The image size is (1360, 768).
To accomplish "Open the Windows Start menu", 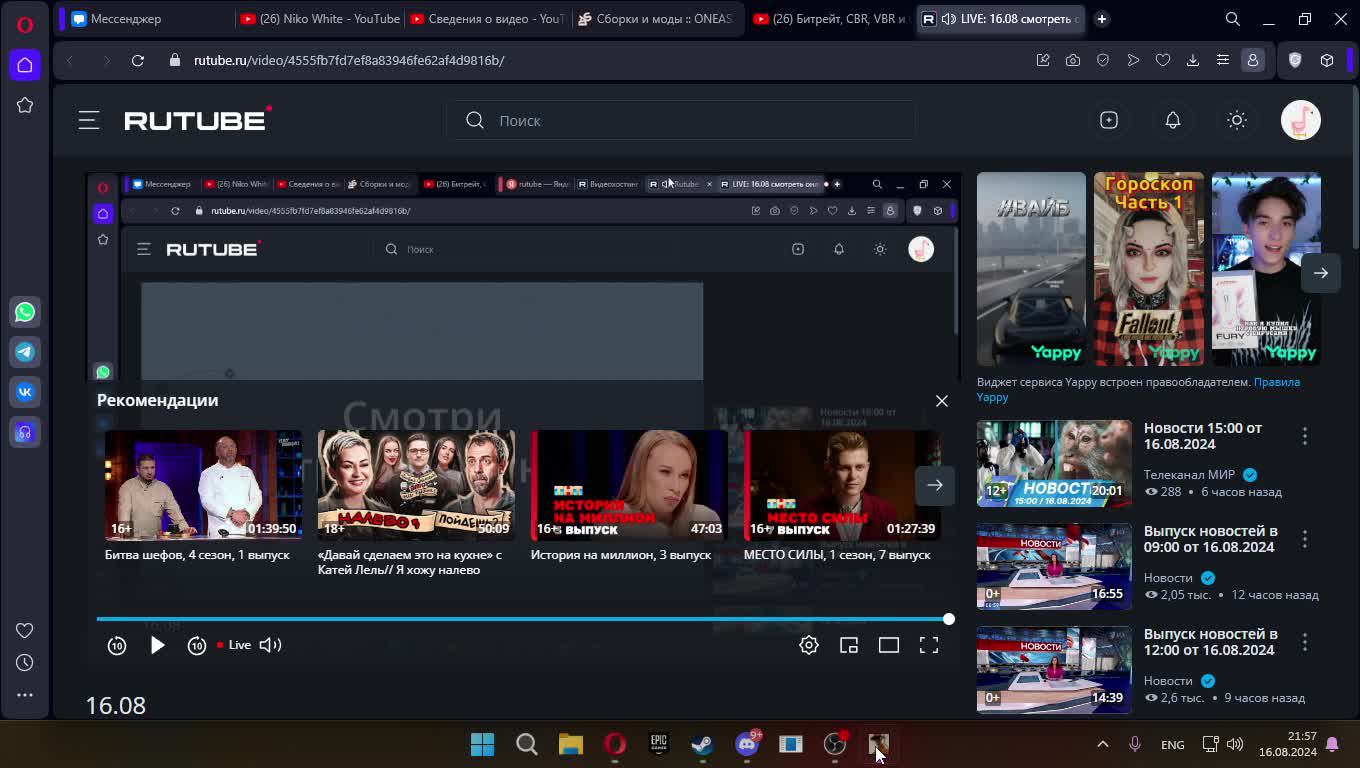I will click(x=482, y=744).
